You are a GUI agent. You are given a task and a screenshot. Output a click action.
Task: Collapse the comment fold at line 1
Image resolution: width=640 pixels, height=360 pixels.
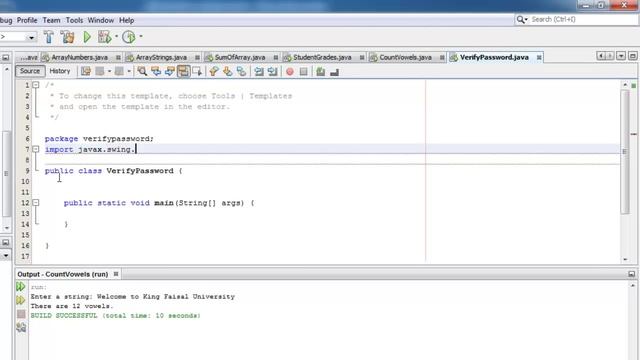pos(36,85)
